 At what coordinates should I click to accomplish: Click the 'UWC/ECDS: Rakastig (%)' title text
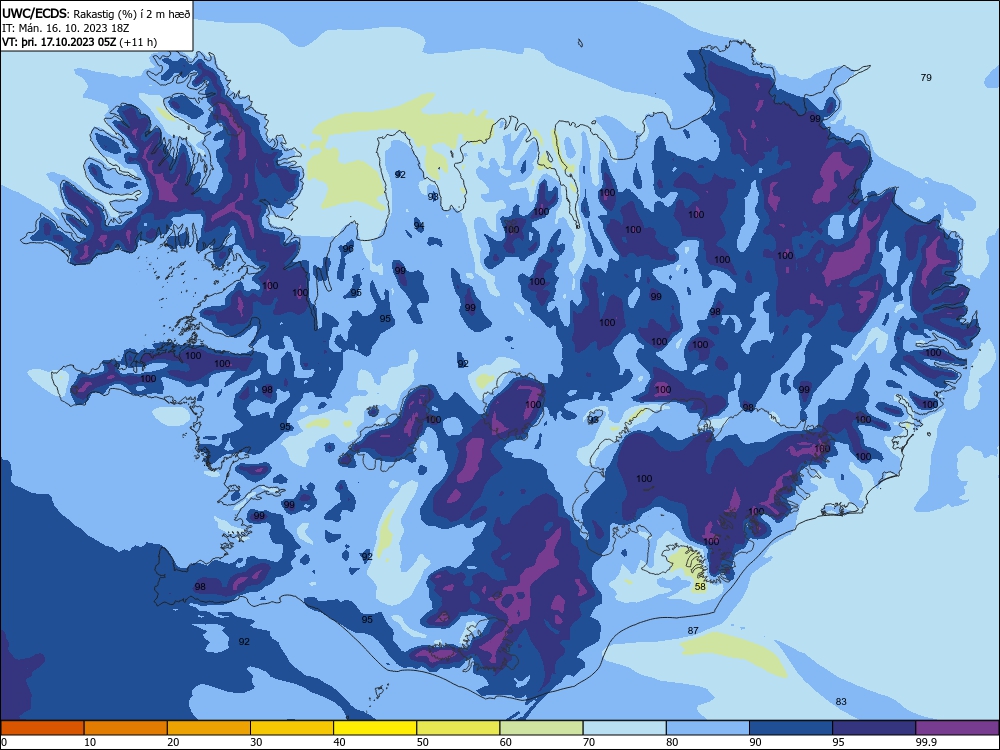[96, 13]
